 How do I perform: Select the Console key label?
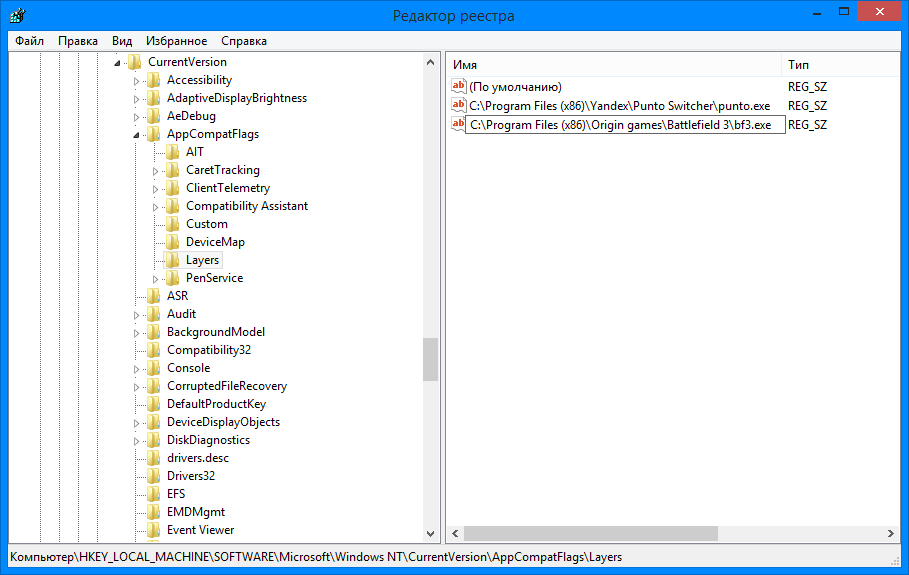click(188, 367)
